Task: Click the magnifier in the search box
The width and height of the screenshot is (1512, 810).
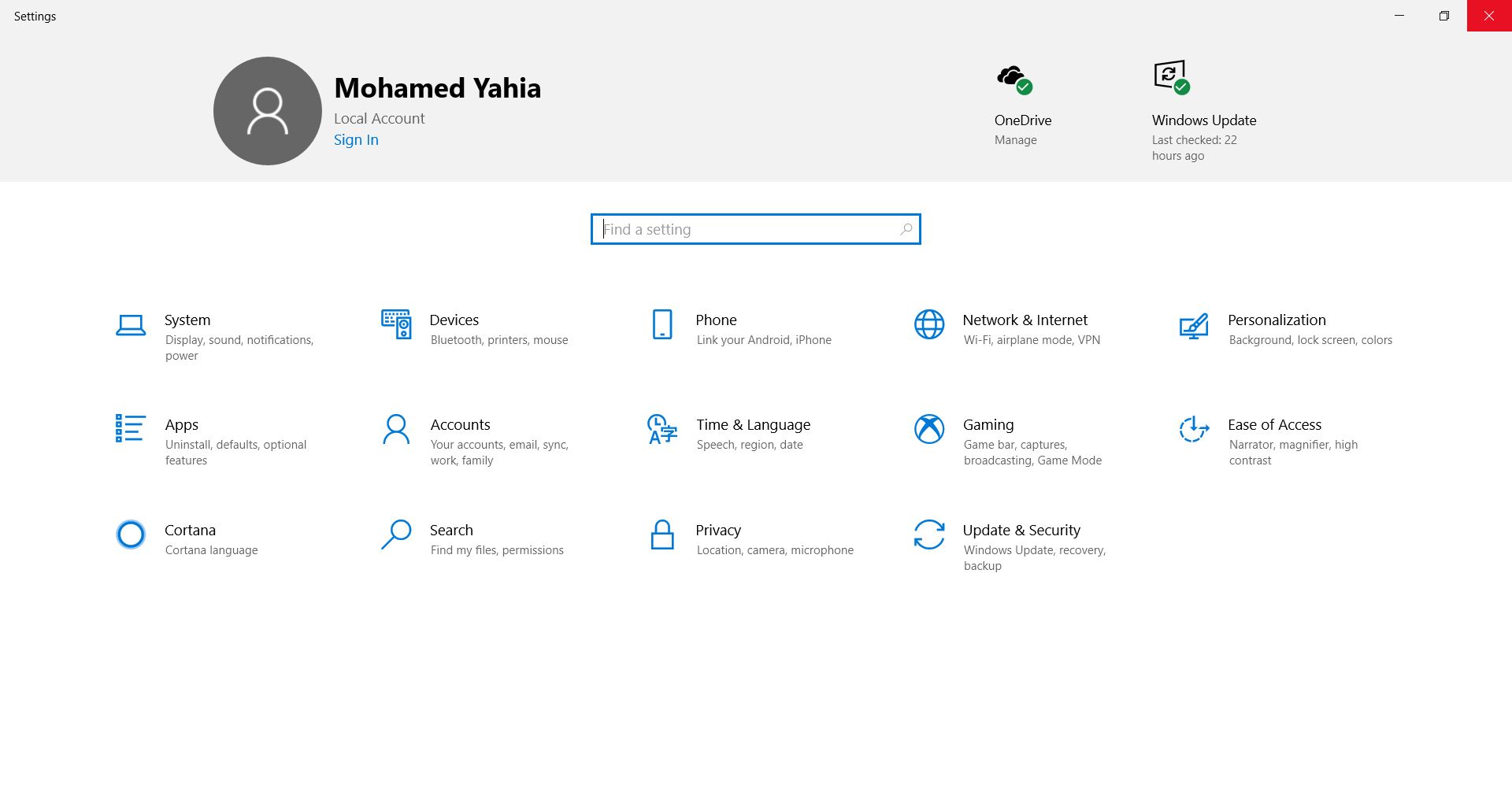Action: 906,229
